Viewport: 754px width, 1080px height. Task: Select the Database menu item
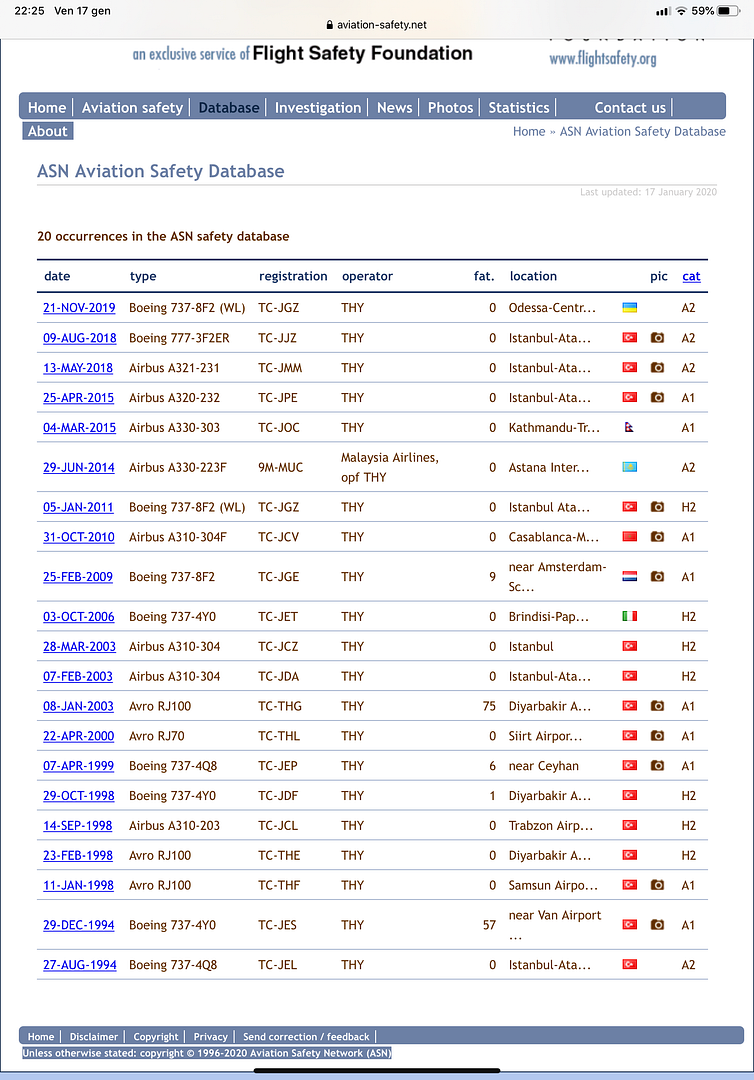pos(229,107)
